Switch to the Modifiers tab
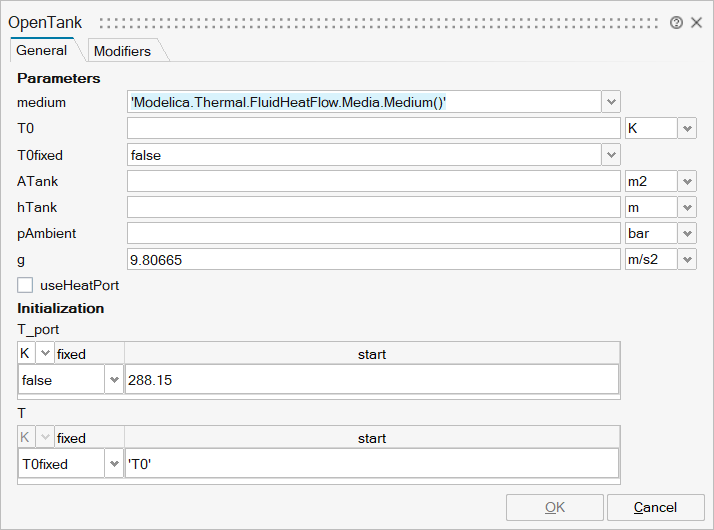Viewport: 714px width, 530px height. [122, 51]
